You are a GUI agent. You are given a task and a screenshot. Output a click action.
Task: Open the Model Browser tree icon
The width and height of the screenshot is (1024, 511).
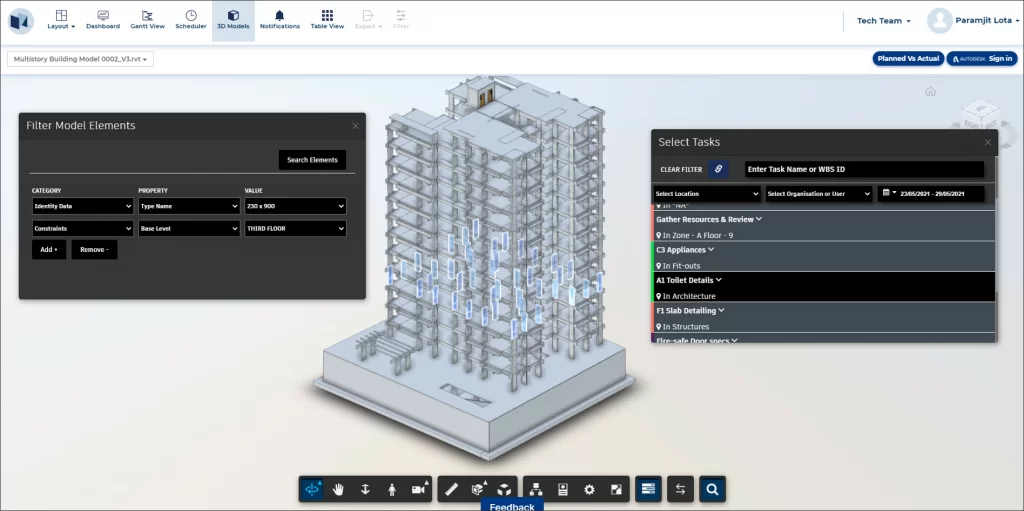click(536, 489)
